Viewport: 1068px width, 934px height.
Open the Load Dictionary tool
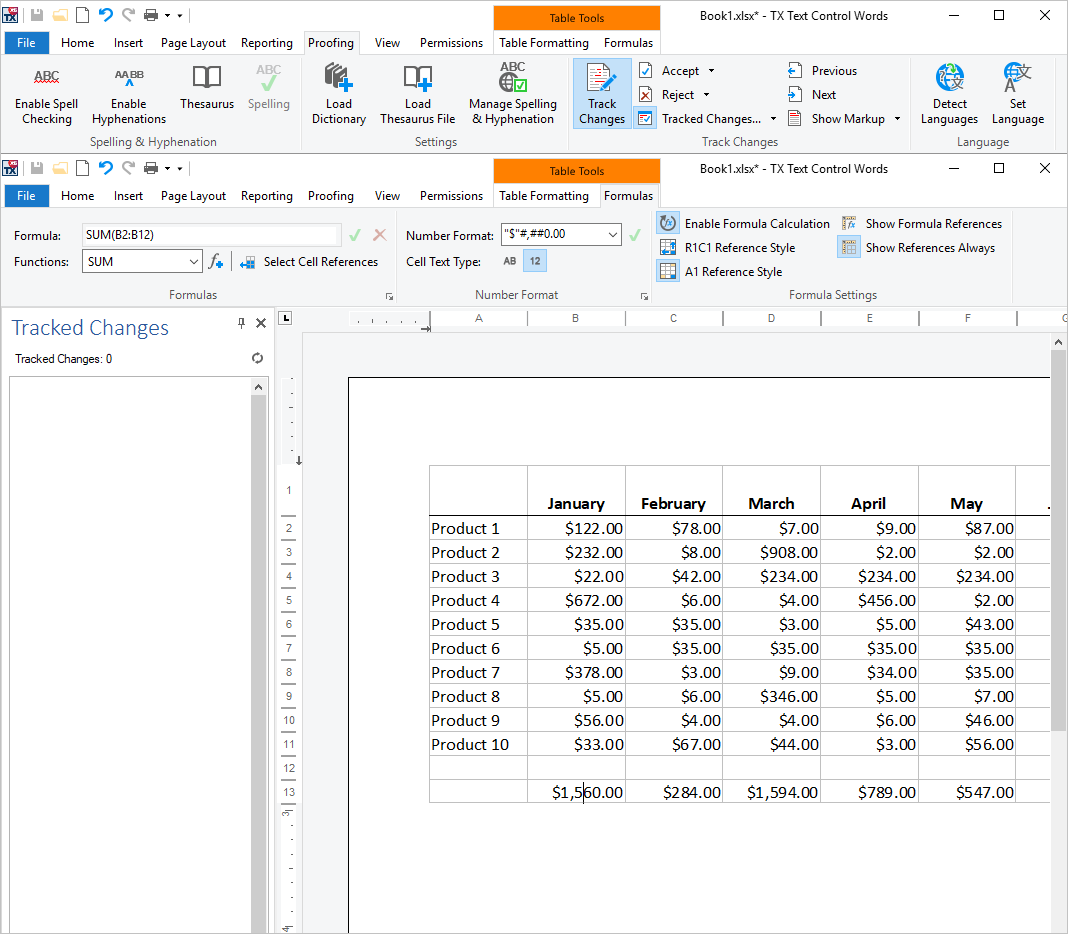pos(338,92)
